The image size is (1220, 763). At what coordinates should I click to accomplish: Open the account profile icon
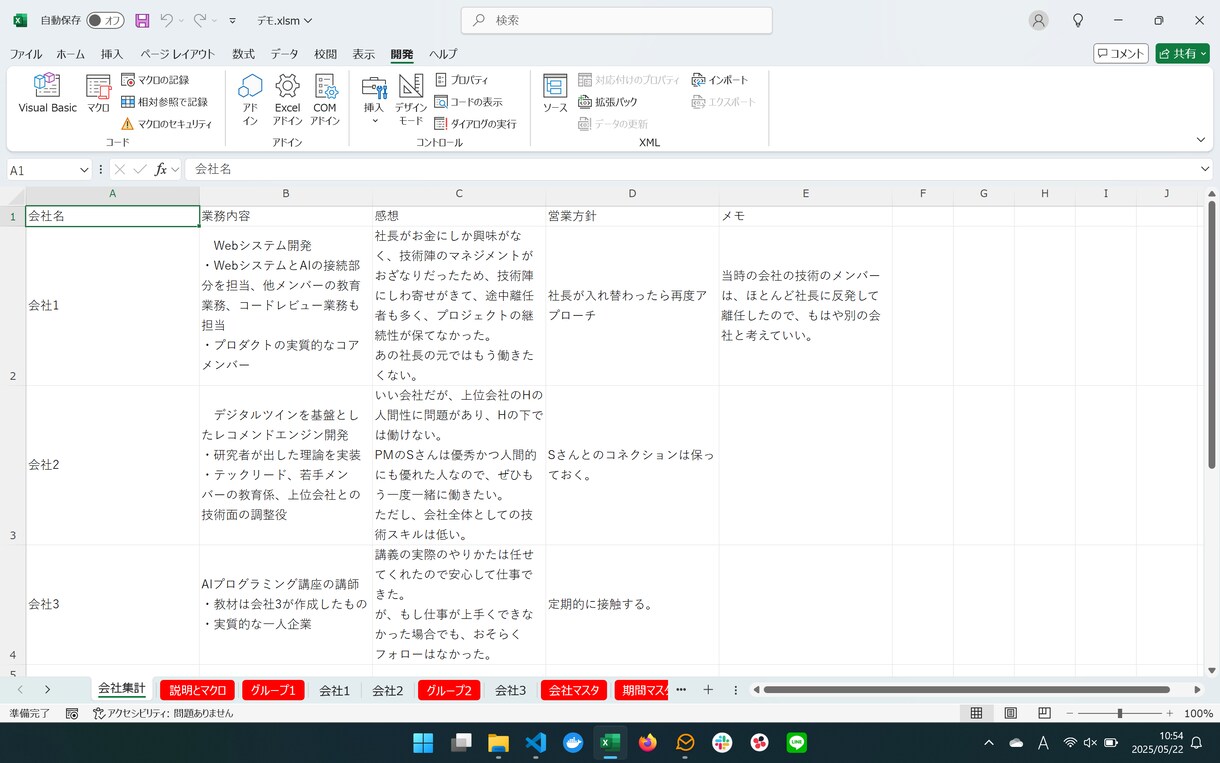(x=1039, y=20)
